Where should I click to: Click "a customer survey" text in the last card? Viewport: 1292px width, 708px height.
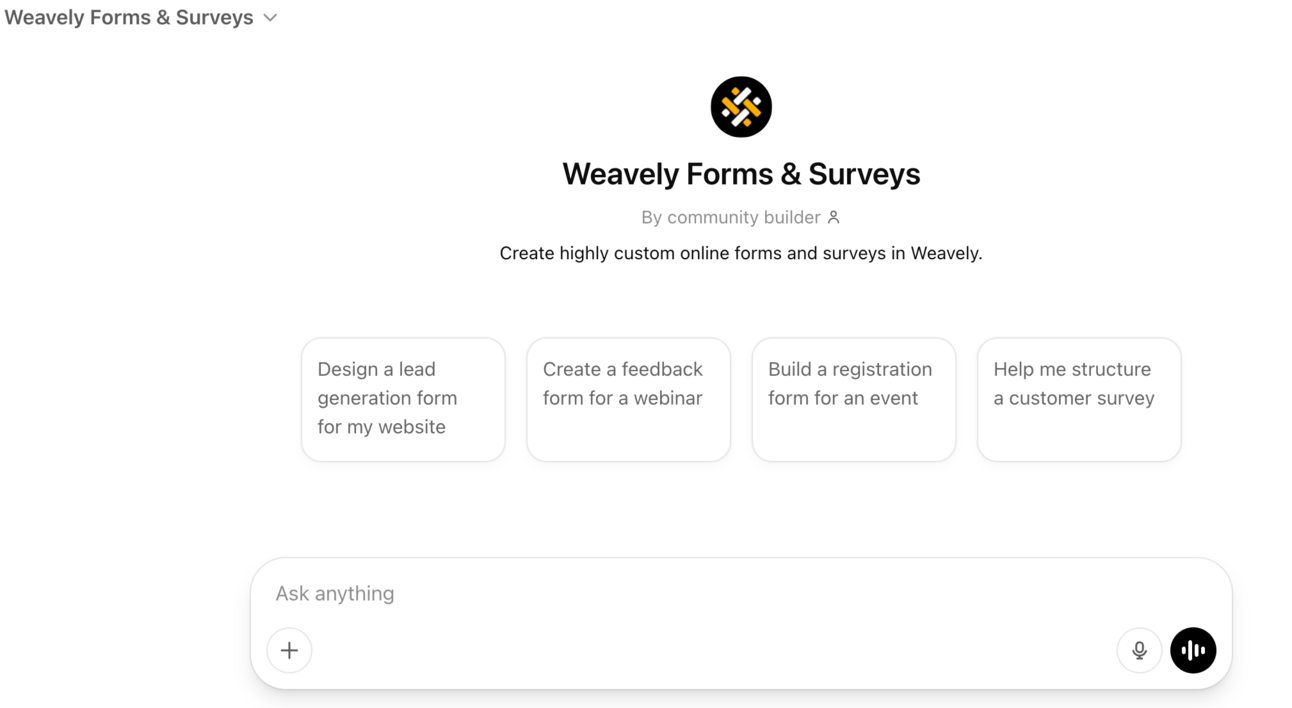(x=1074, y=398)
